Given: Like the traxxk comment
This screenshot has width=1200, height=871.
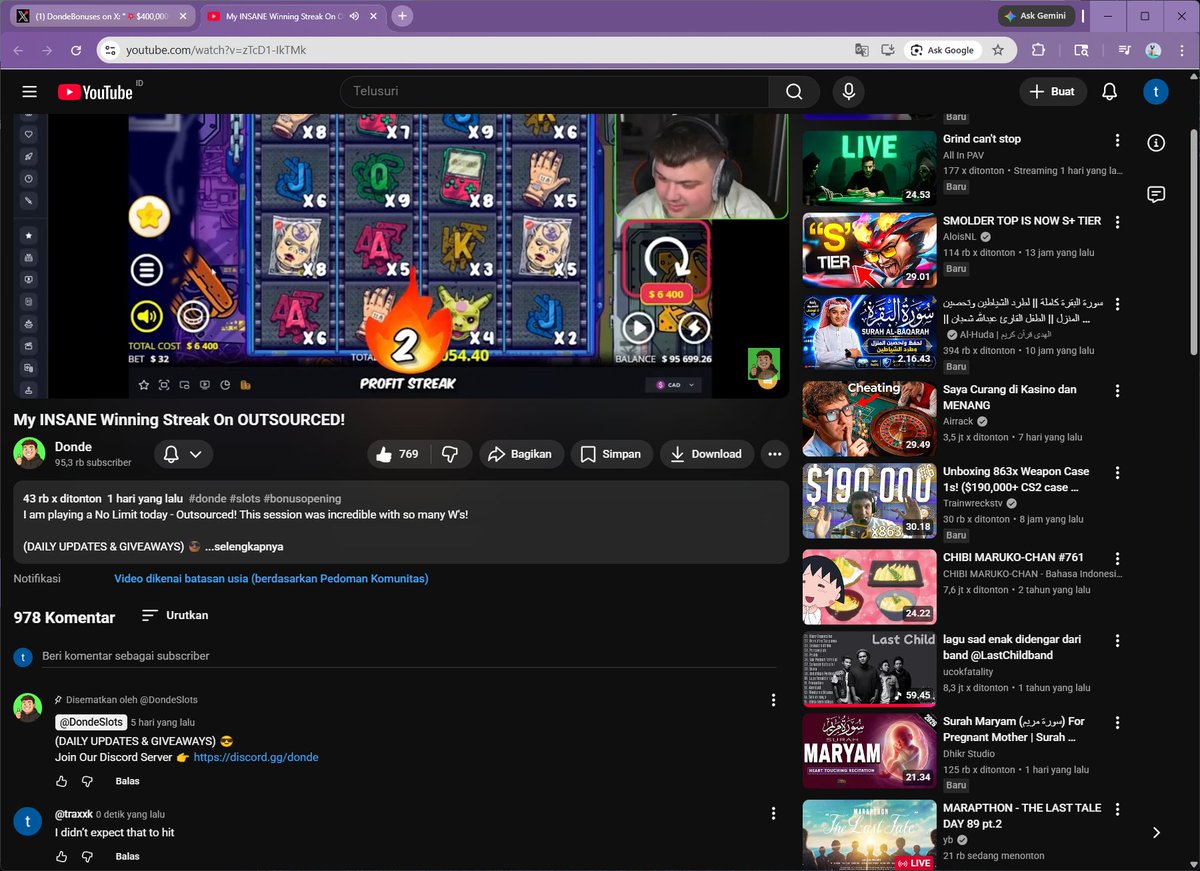Looking at the screenshot, I should click(62, 857).
